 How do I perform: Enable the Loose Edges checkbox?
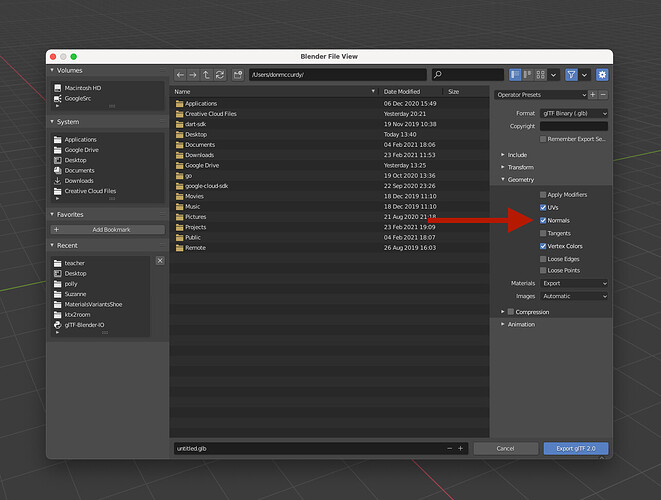[x=543, y=259]
